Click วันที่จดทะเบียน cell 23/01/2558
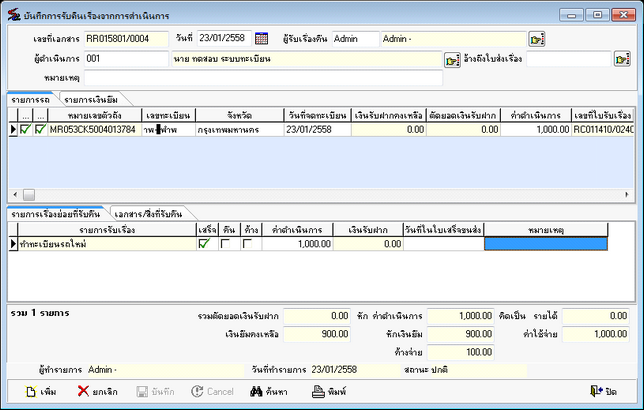 317,129
